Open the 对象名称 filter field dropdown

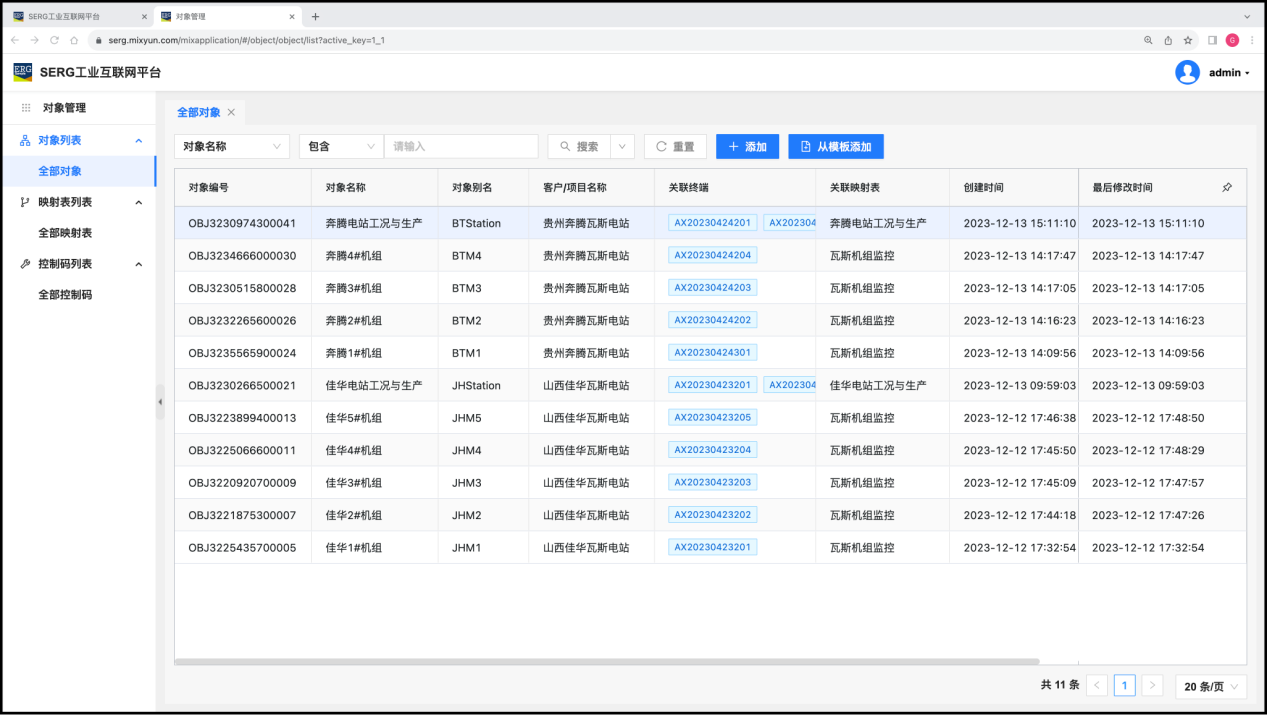(232, 147)
